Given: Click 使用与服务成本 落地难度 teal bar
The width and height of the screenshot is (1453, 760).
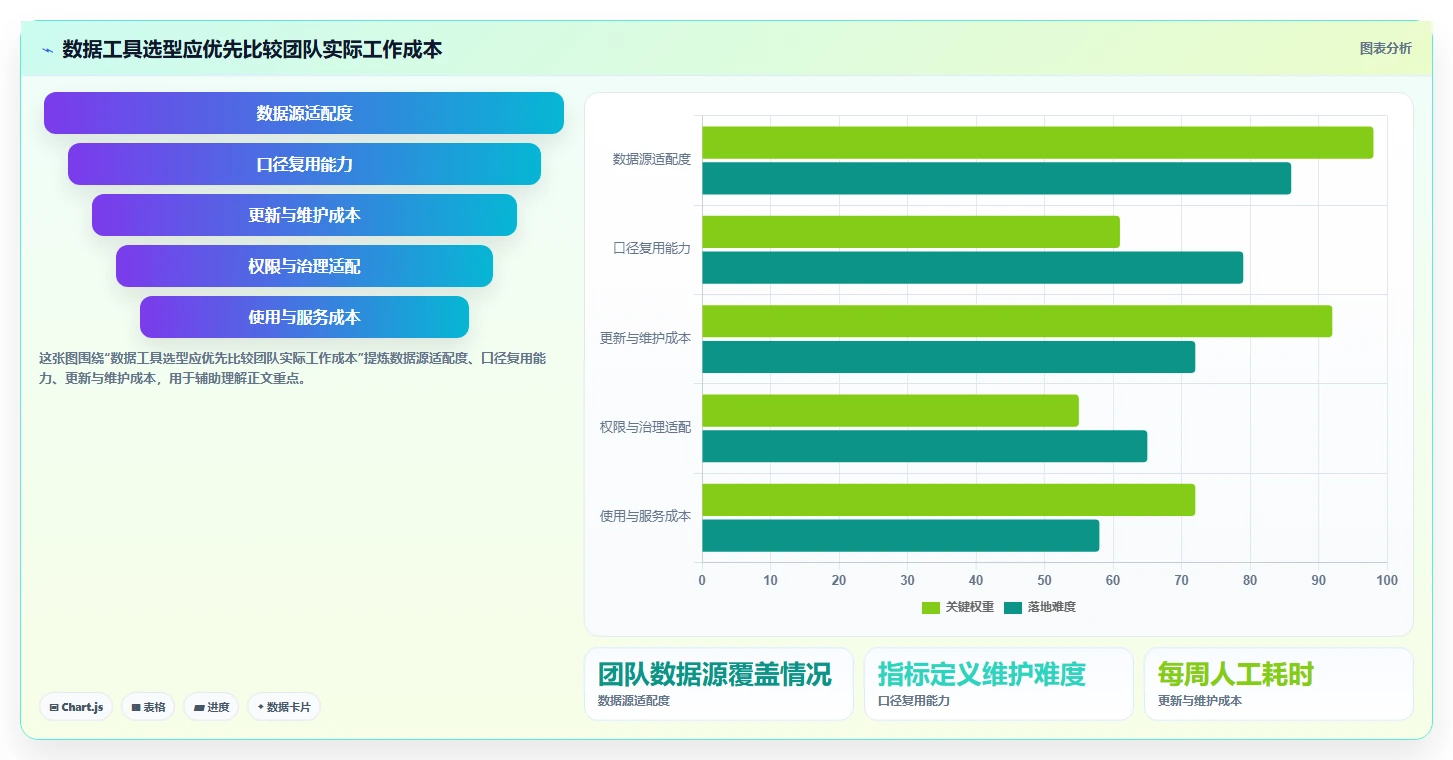Looking at the screenshot, I should pyautogui.click(x=900, y=536).
